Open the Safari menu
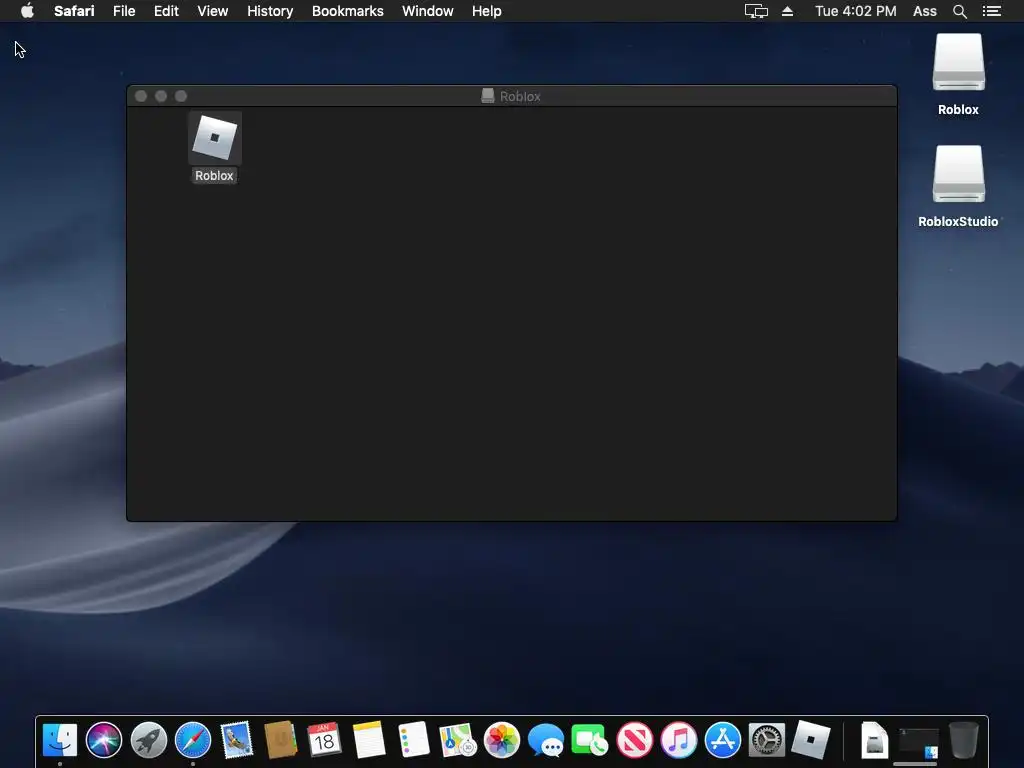The image size is (1024, 768). pos(74,11)
